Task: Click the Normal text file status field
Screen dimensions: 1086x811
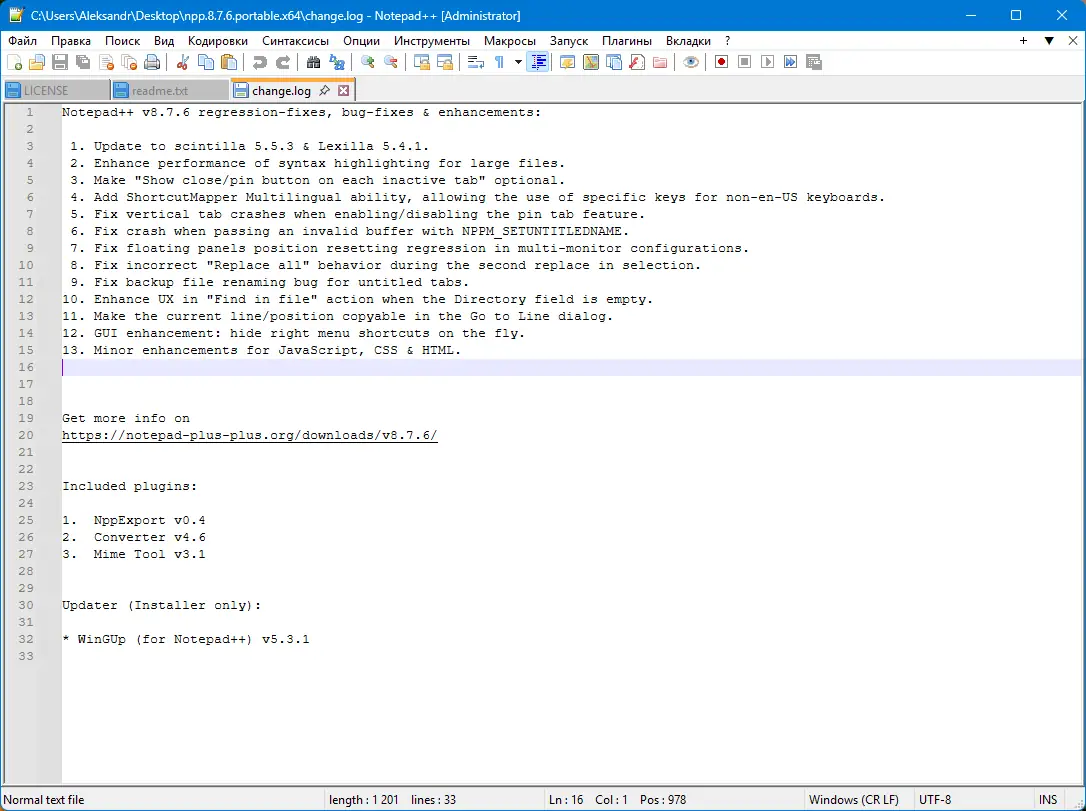Action: point(162,800)
